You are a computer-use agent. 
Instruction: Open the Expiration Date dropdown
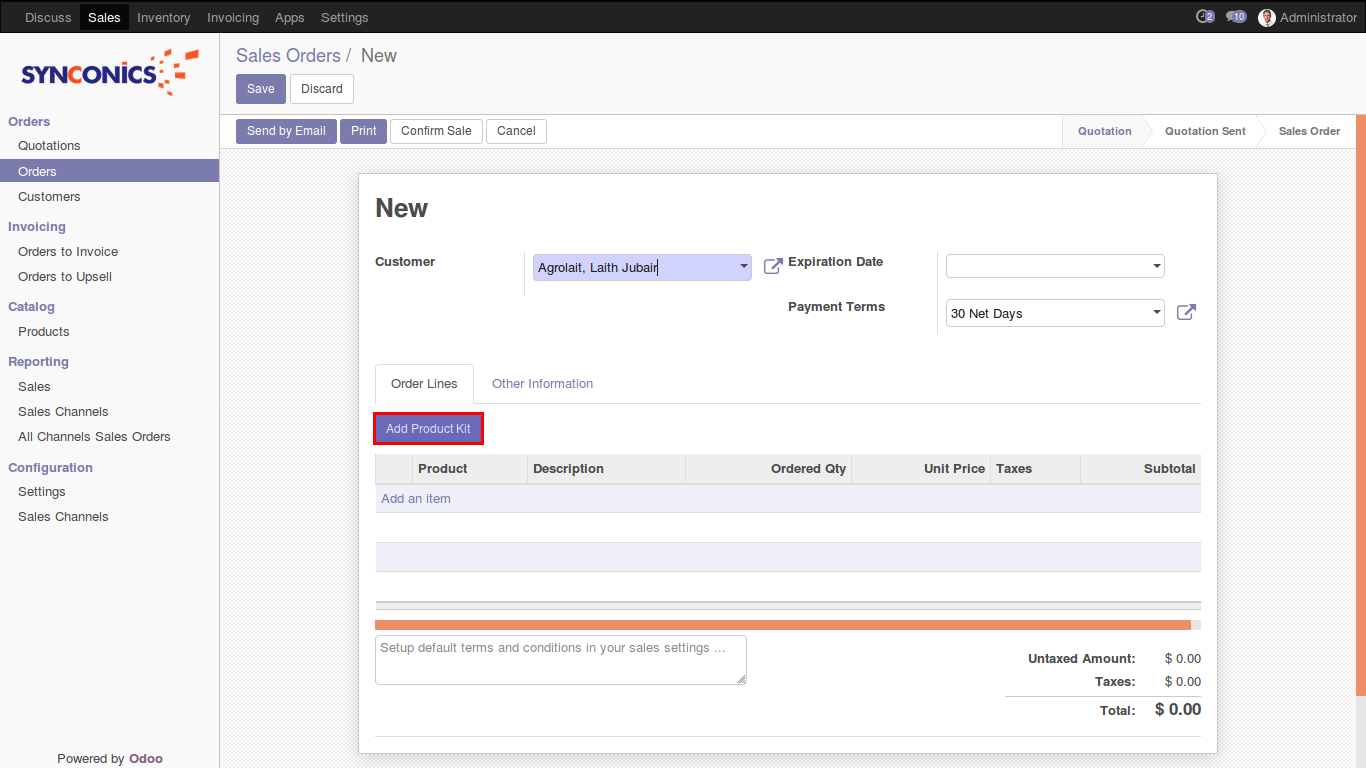(1156, 266)
